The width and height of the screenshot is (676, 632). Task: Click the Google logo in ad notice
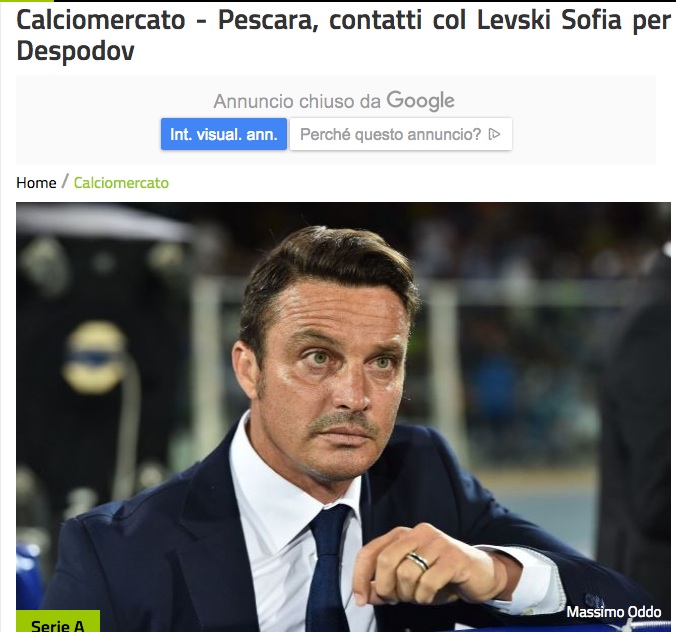(x=420, y=101)
